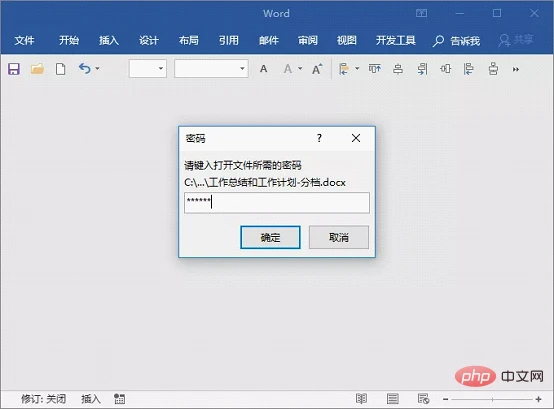Create a new blank document icon
The height and width of the screenshot is (409, 554).
[x=60, y=69]
